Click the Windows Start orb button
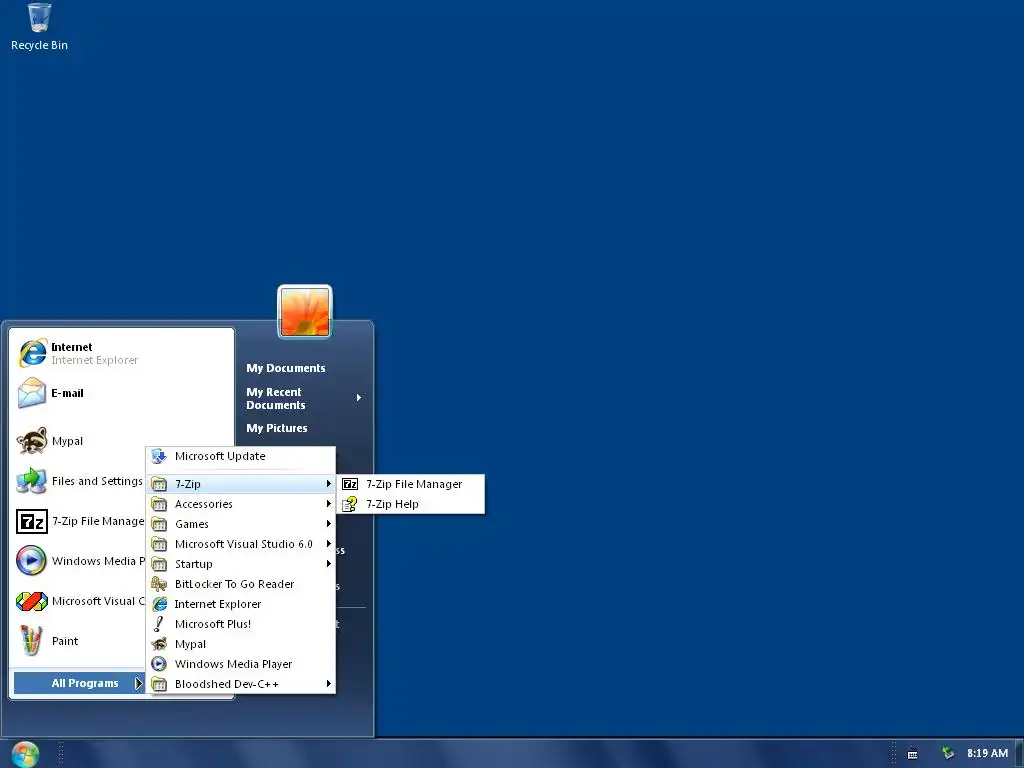Viewport: 1024px width, 768px height. 25,754
